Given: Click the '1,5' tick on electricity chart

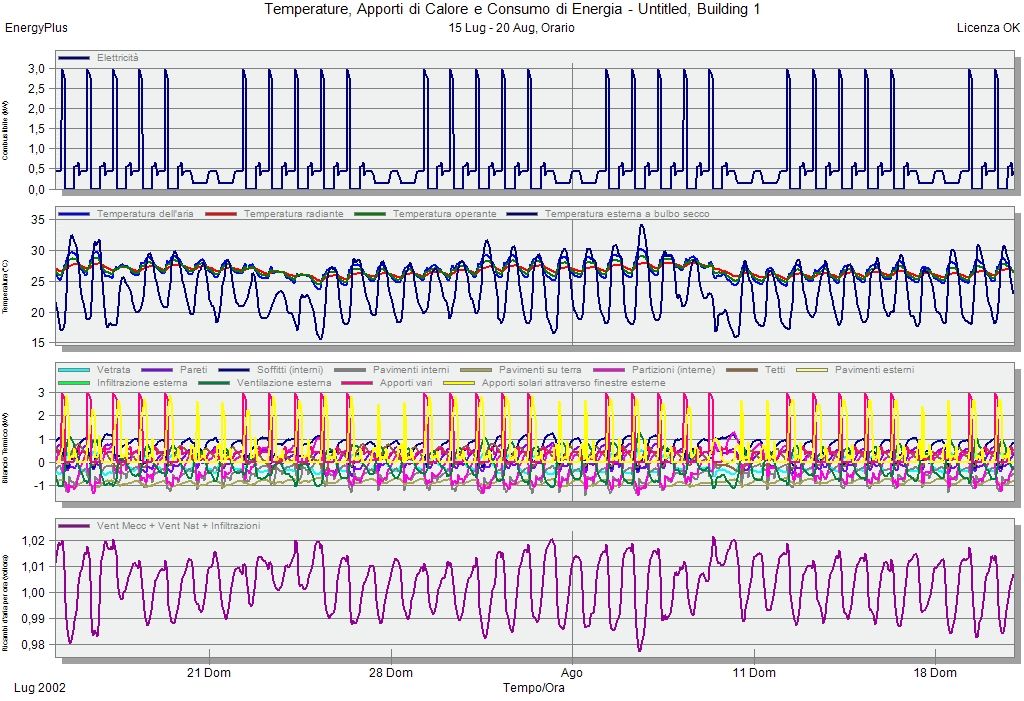Looking at the screenshot, I should click(x=36, y=129).
